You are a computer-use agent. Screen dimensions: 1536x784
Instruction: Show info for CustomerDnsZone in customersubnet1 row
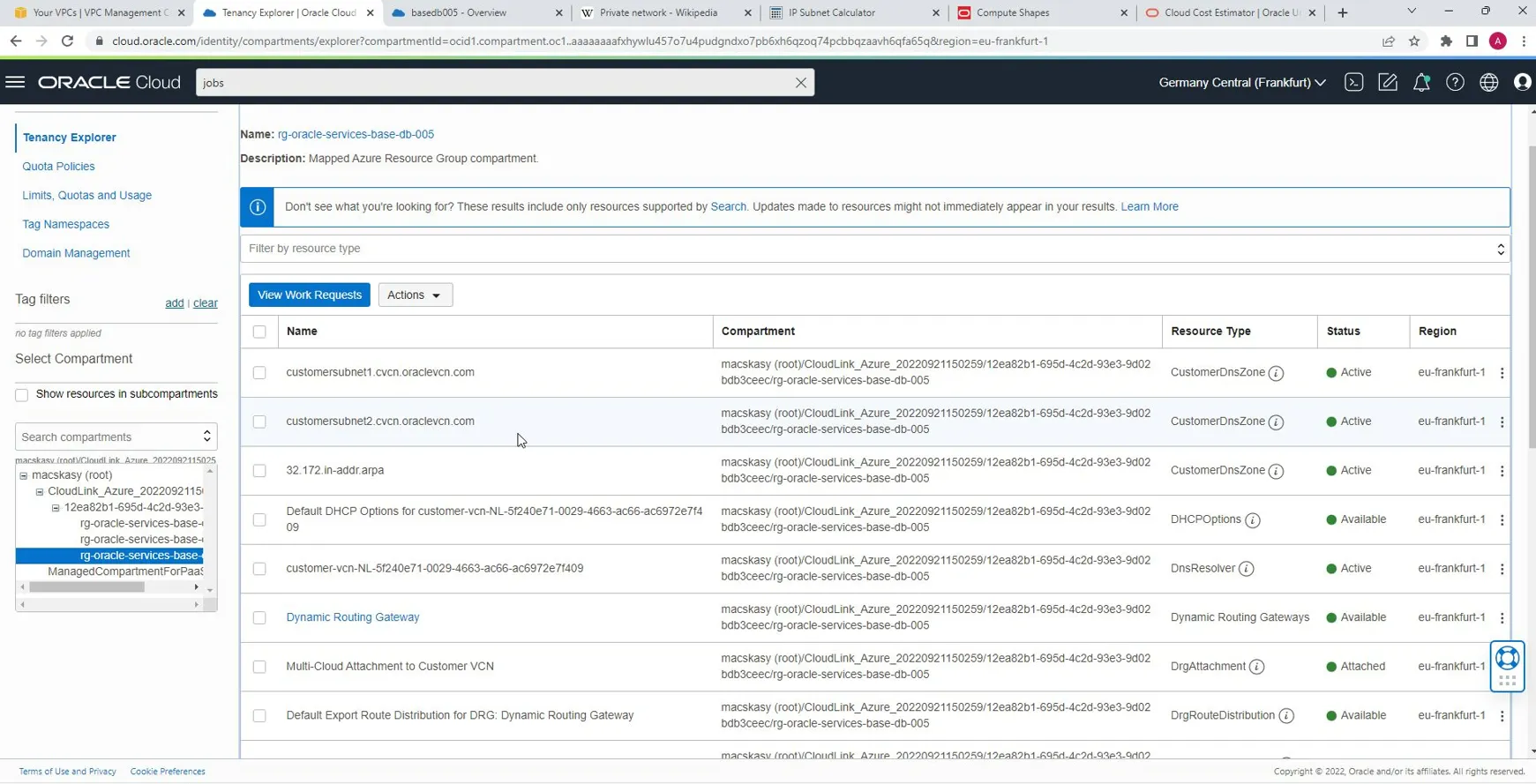pyautogui.click(x=1276, y=373)
